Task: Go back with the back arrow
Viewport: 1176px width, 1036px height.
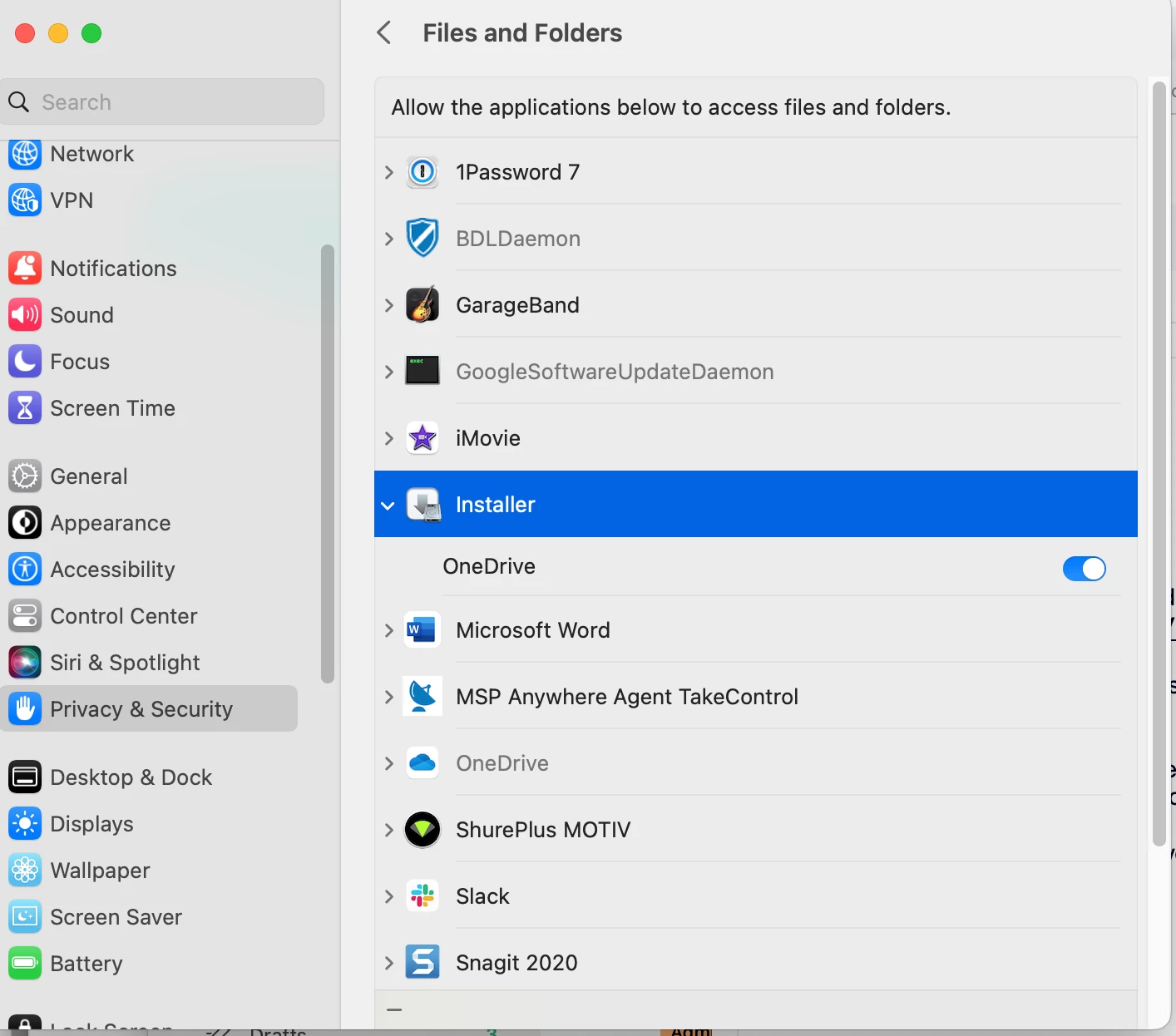Action: (384, 33)
